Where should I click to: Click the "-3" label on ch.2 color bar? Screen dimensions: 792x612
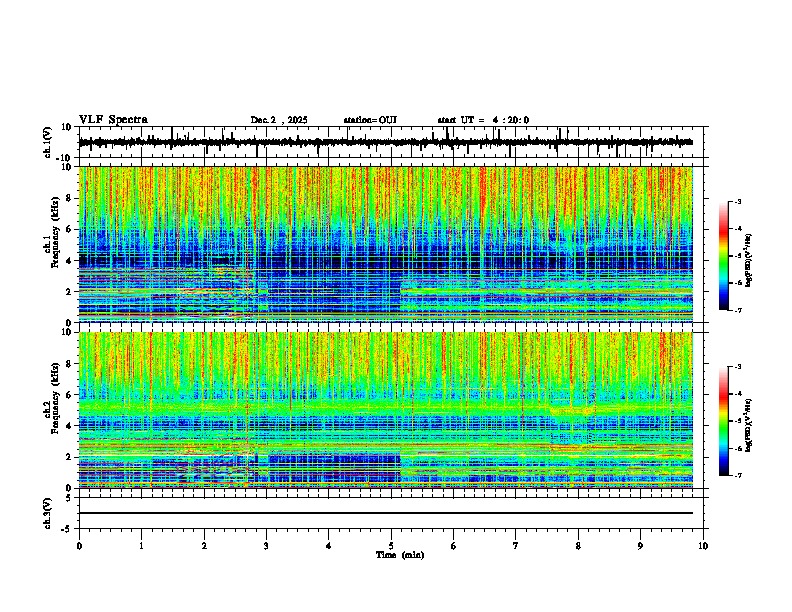pyautogui.click(x=737, y=367)
